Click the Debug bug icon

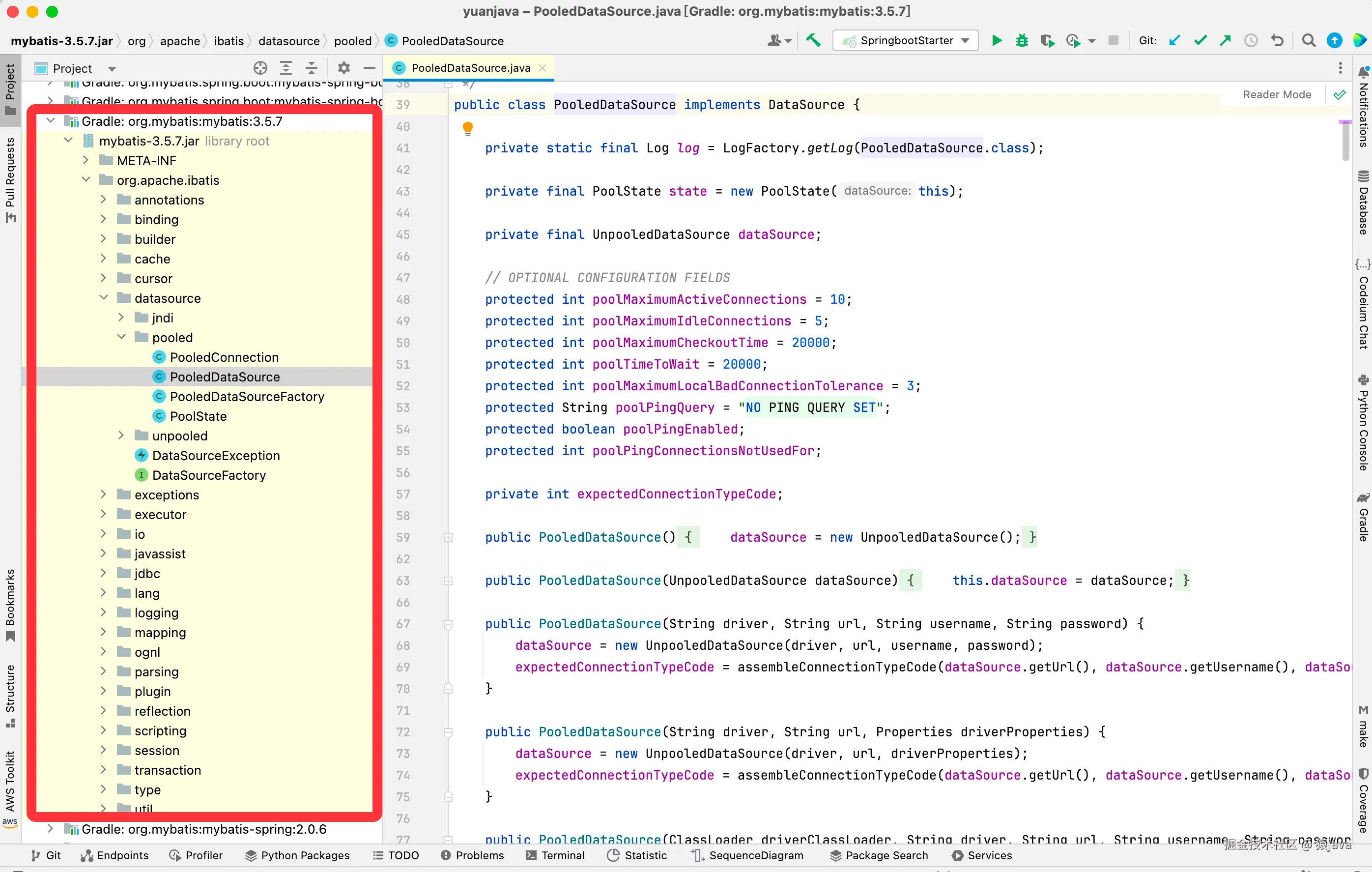point(1022,40)
